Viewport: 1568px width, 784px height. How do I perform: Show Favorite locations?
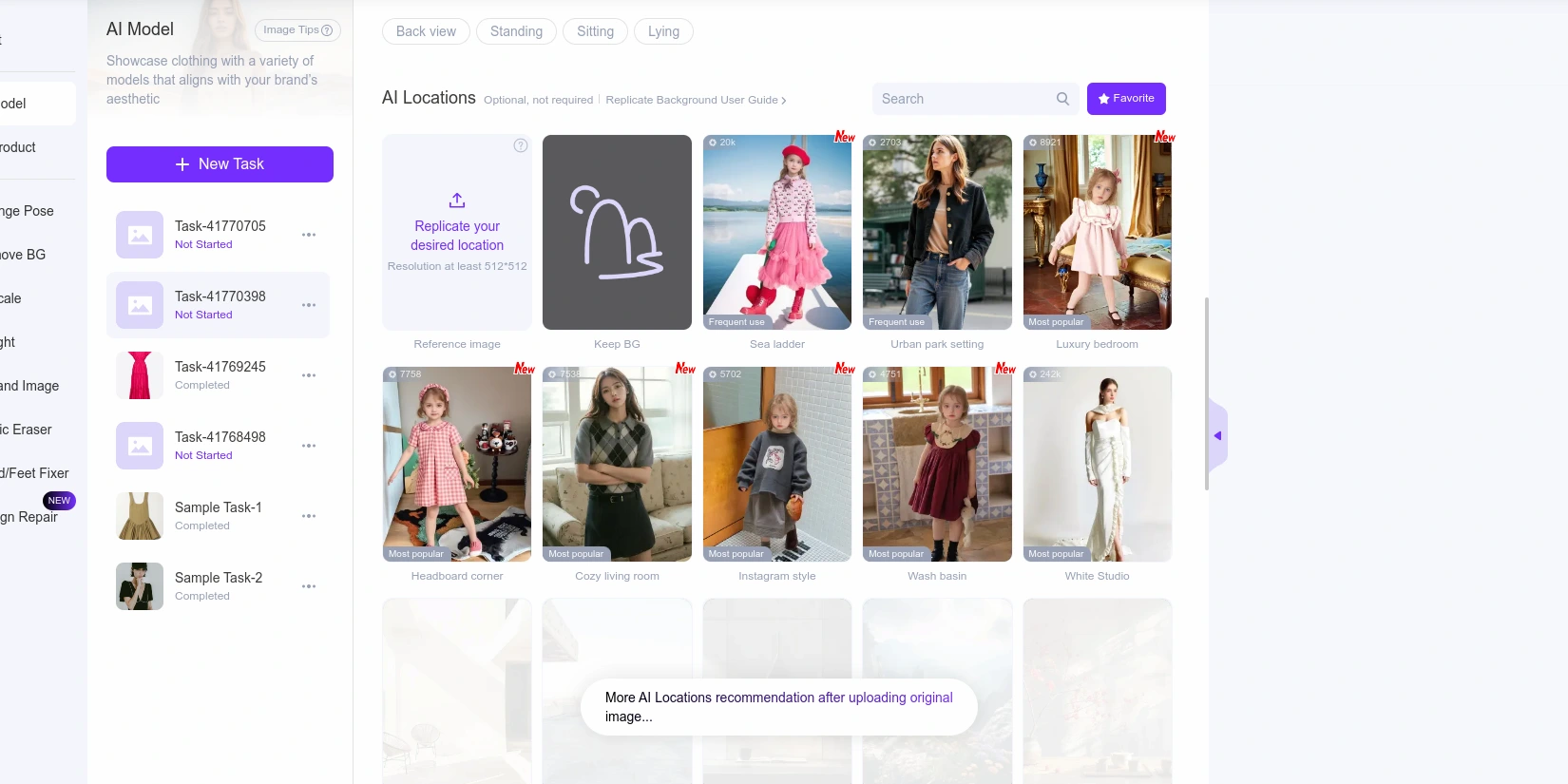tap(1126, 99)
